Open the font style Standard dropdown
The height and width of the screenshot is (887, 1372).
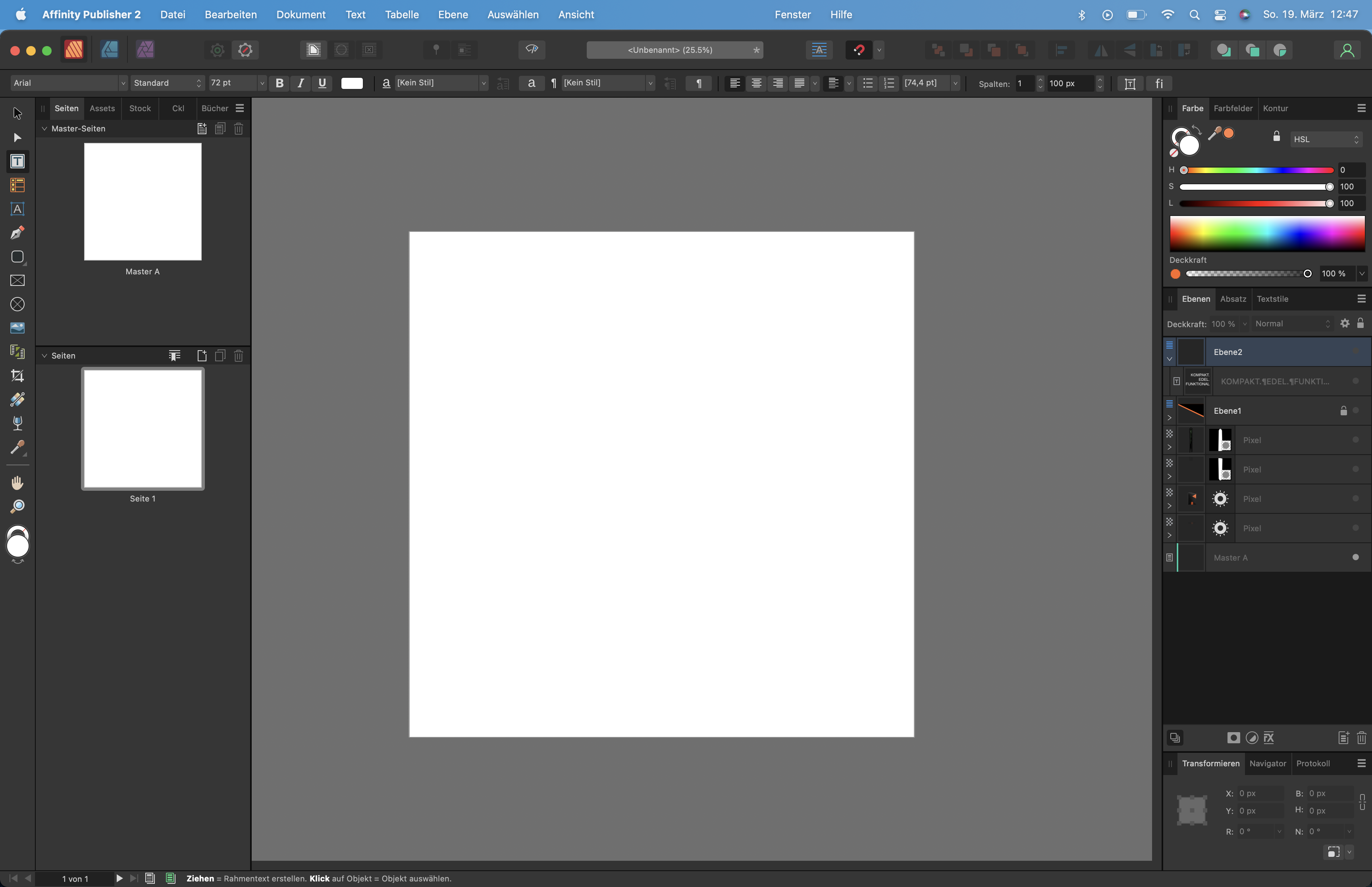pos(167,83)
